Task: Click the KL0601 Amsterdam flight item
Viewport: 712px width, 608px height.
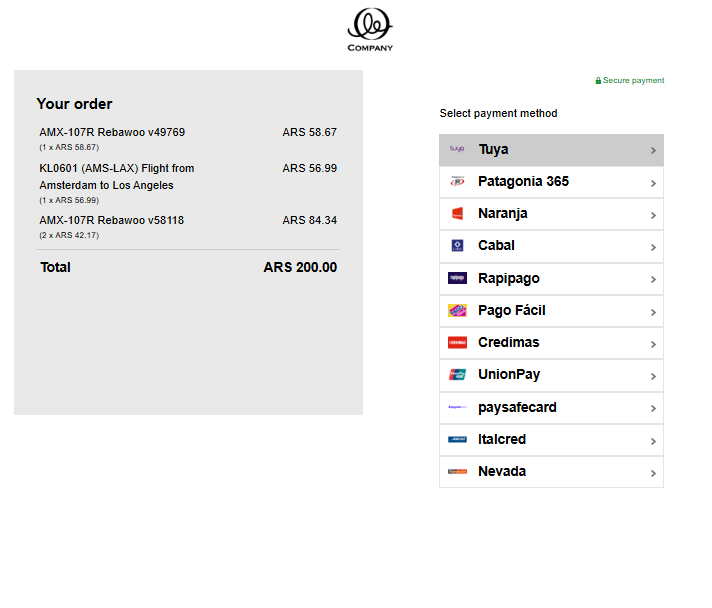Action: [117, 177]
